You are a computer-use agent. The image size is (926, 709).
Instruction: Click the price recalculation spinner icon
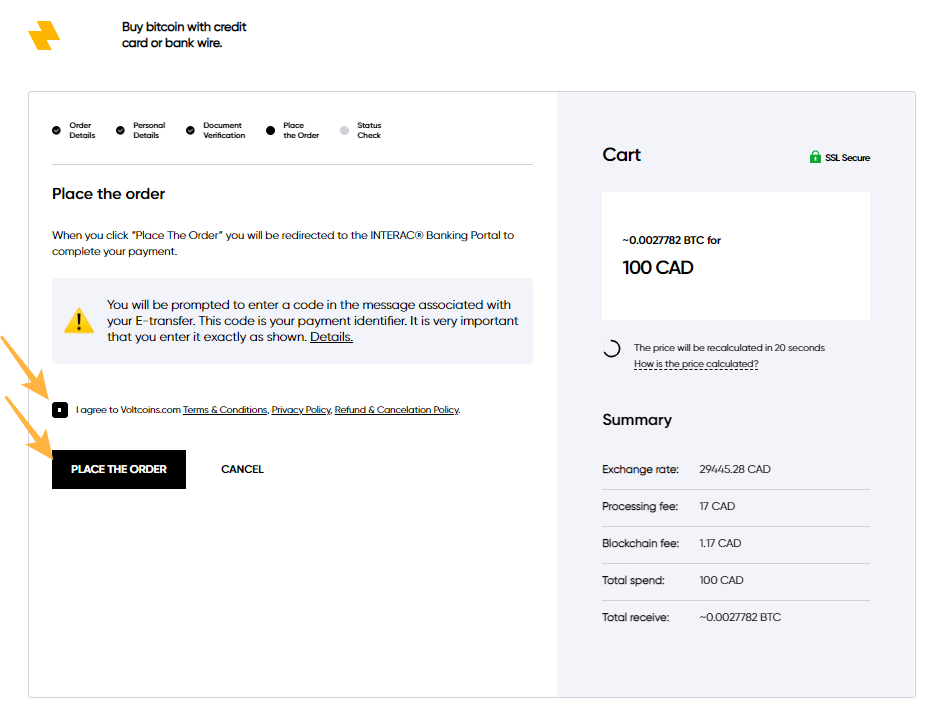pos(612,349)
